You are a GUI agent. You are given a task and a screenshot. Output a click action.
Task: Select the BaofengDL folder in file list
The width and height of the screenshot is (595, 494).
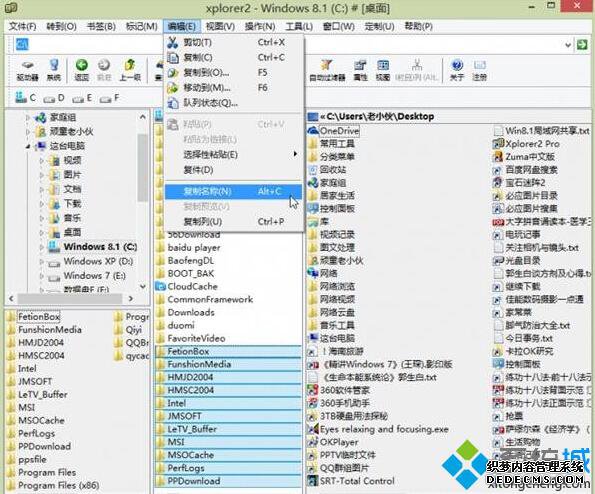191,261
